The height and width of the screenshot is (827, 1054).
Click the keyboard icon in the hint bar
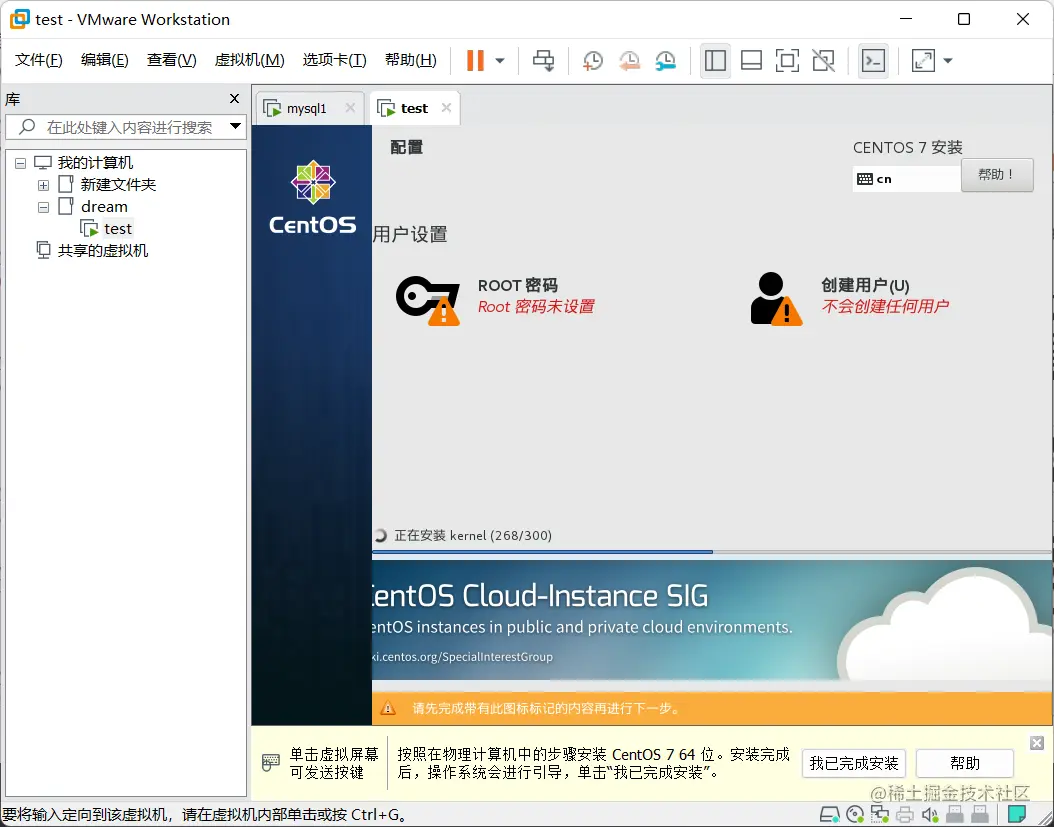pyautogui.click(x=270, y=762)
